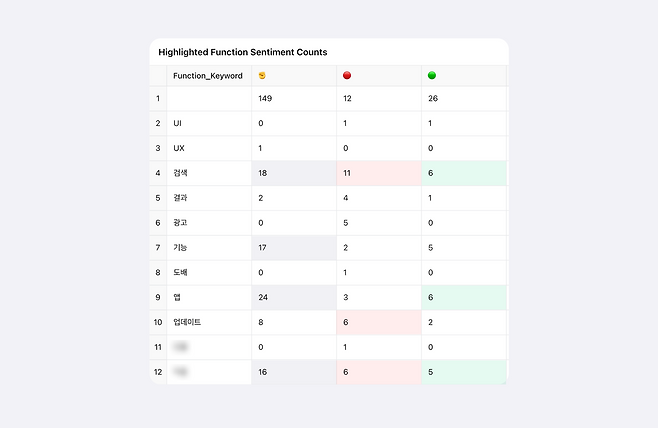
Task: Click the table title Highlighted Function Sentiment Counts
Action: (242, 52)
